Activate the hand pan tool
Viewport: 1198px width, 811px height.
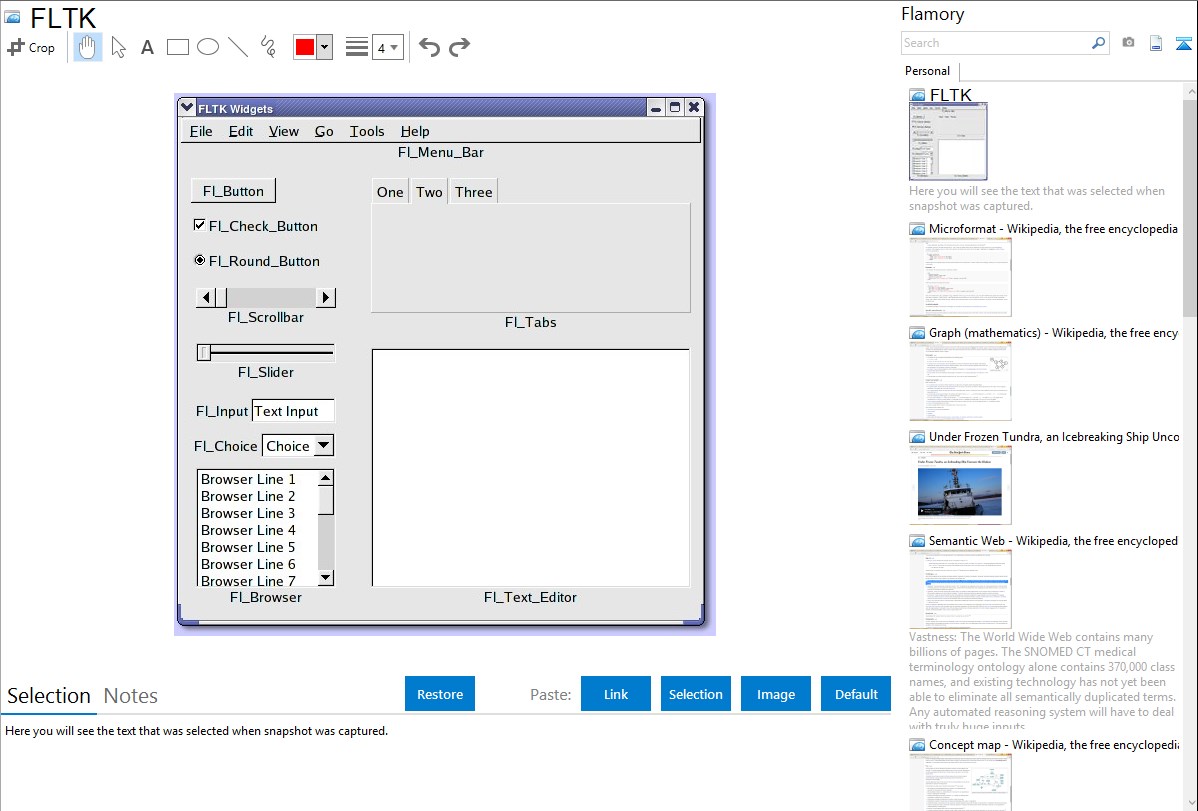tap(88, 47)
